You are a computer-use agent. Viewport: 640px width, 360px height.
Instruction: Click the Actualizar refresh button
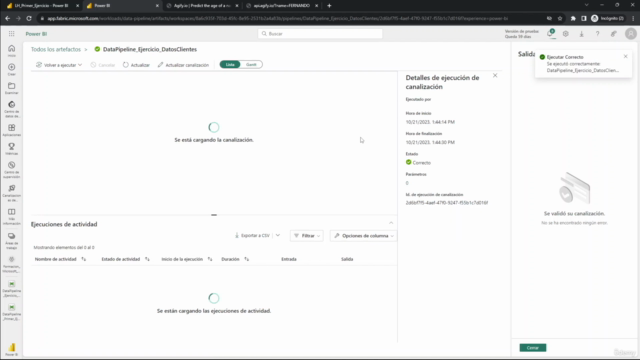coord(136,65)
